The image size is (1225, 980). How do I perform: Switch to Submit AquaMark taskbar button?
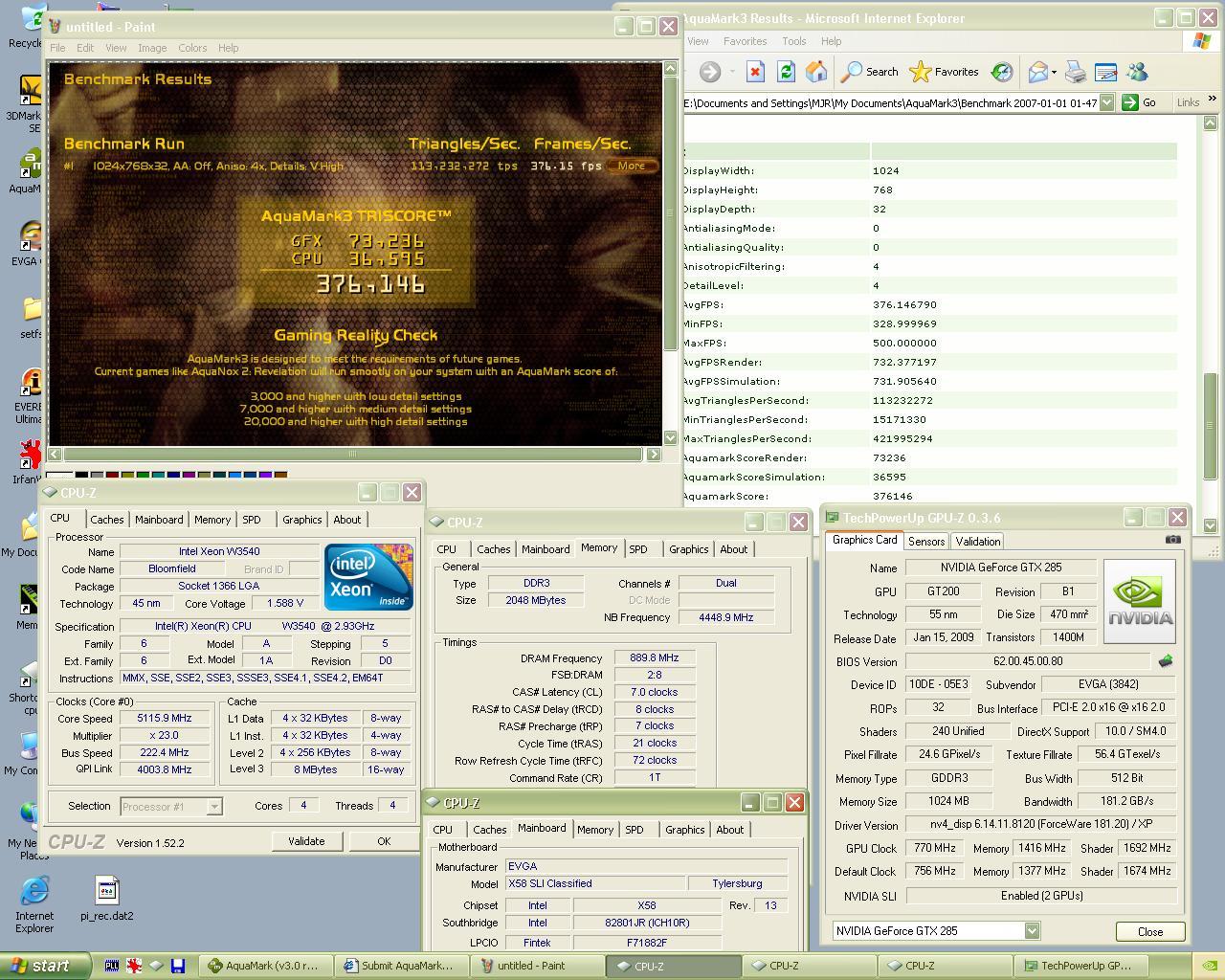click(402, 967)
